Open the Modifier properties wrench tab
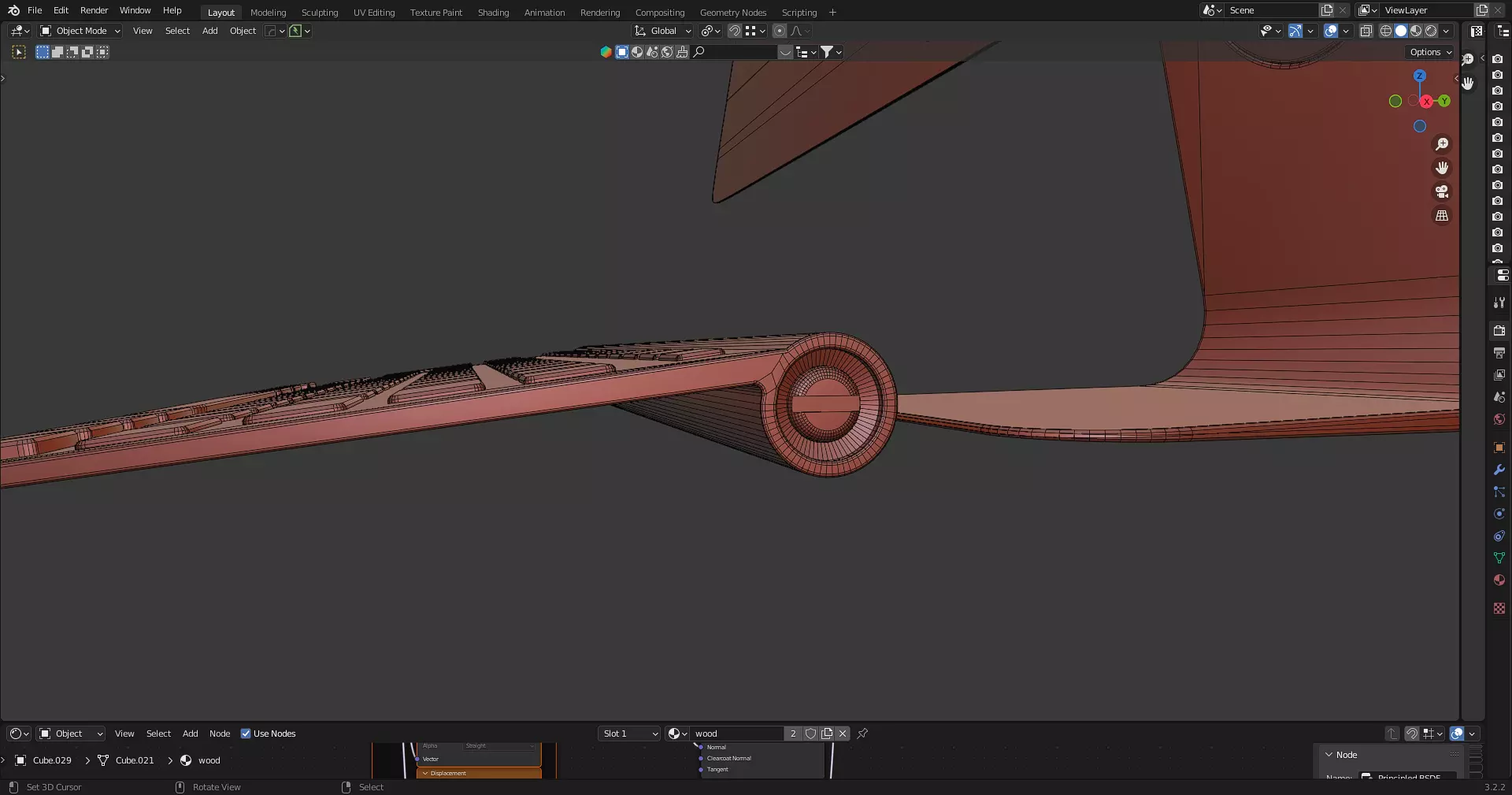Image resolution: width=1512 pixels, height=795 pixels. [x=1499, y=470]
